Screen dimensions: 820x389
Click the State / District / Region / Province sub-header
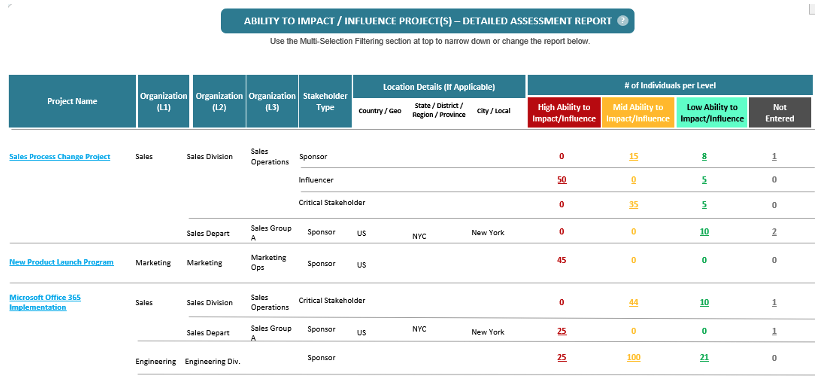439,110
